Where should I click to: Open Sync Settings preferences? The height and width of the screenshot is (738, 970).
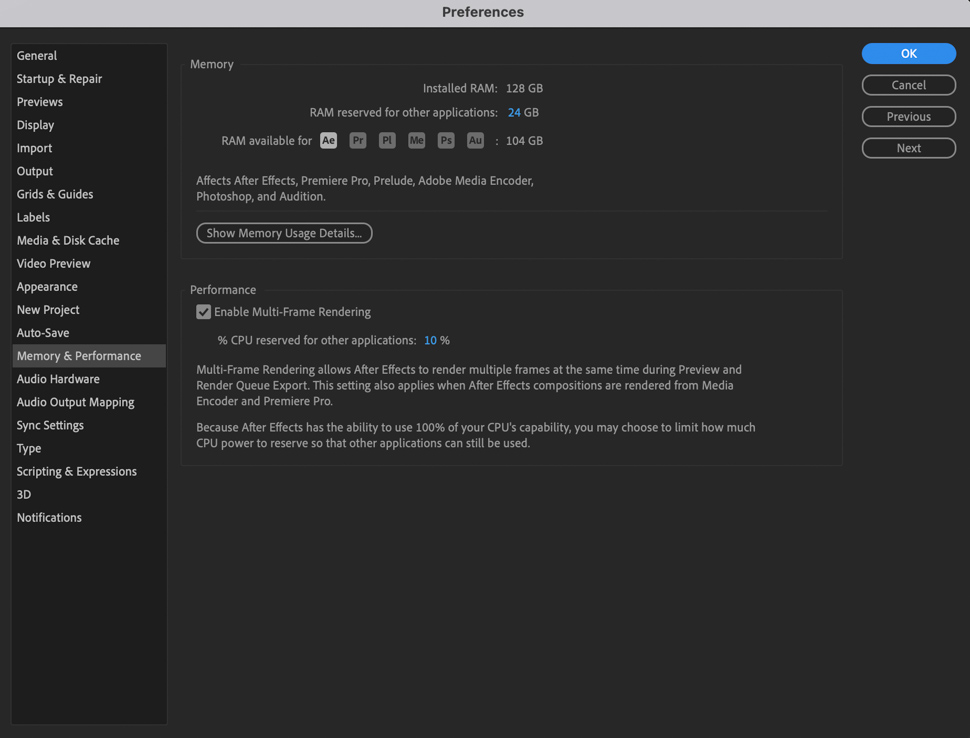[89, 425]
